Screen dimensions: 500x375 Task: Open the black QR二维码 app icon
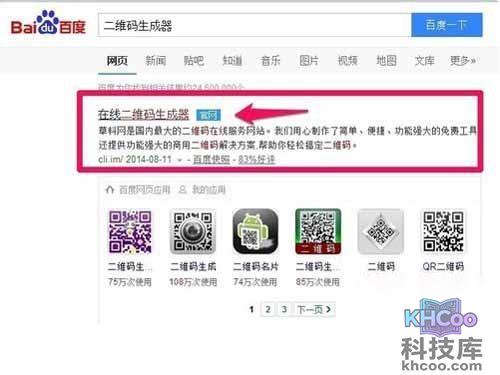443,232
